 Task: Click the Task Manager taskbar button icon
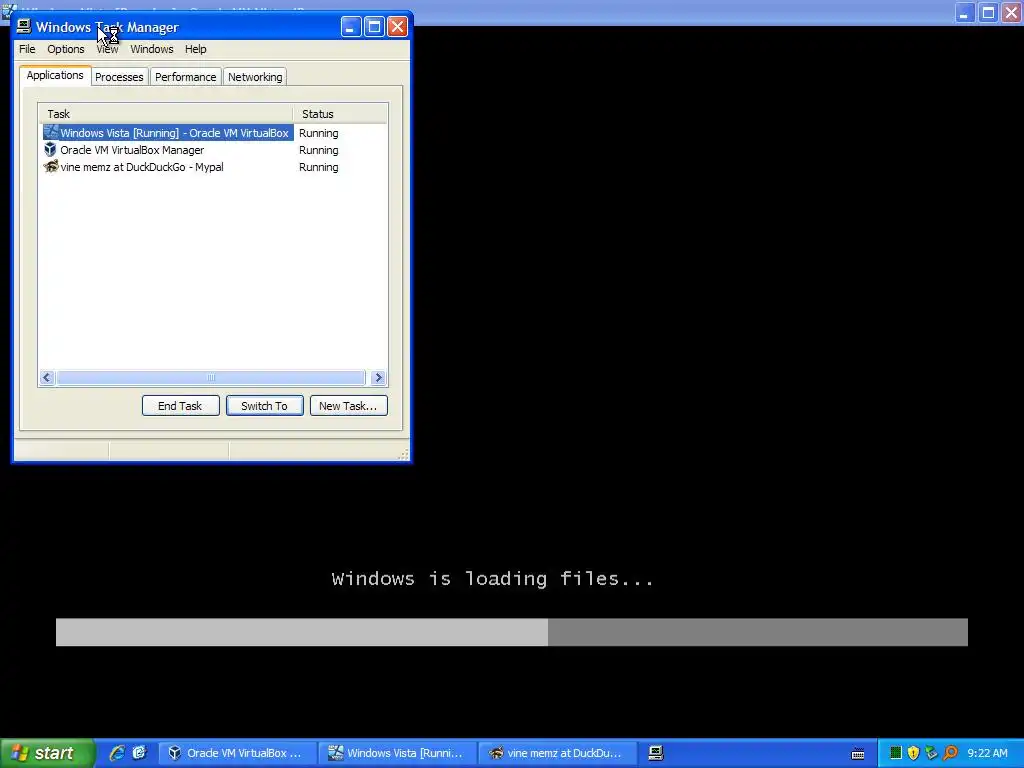pos(656,753)
